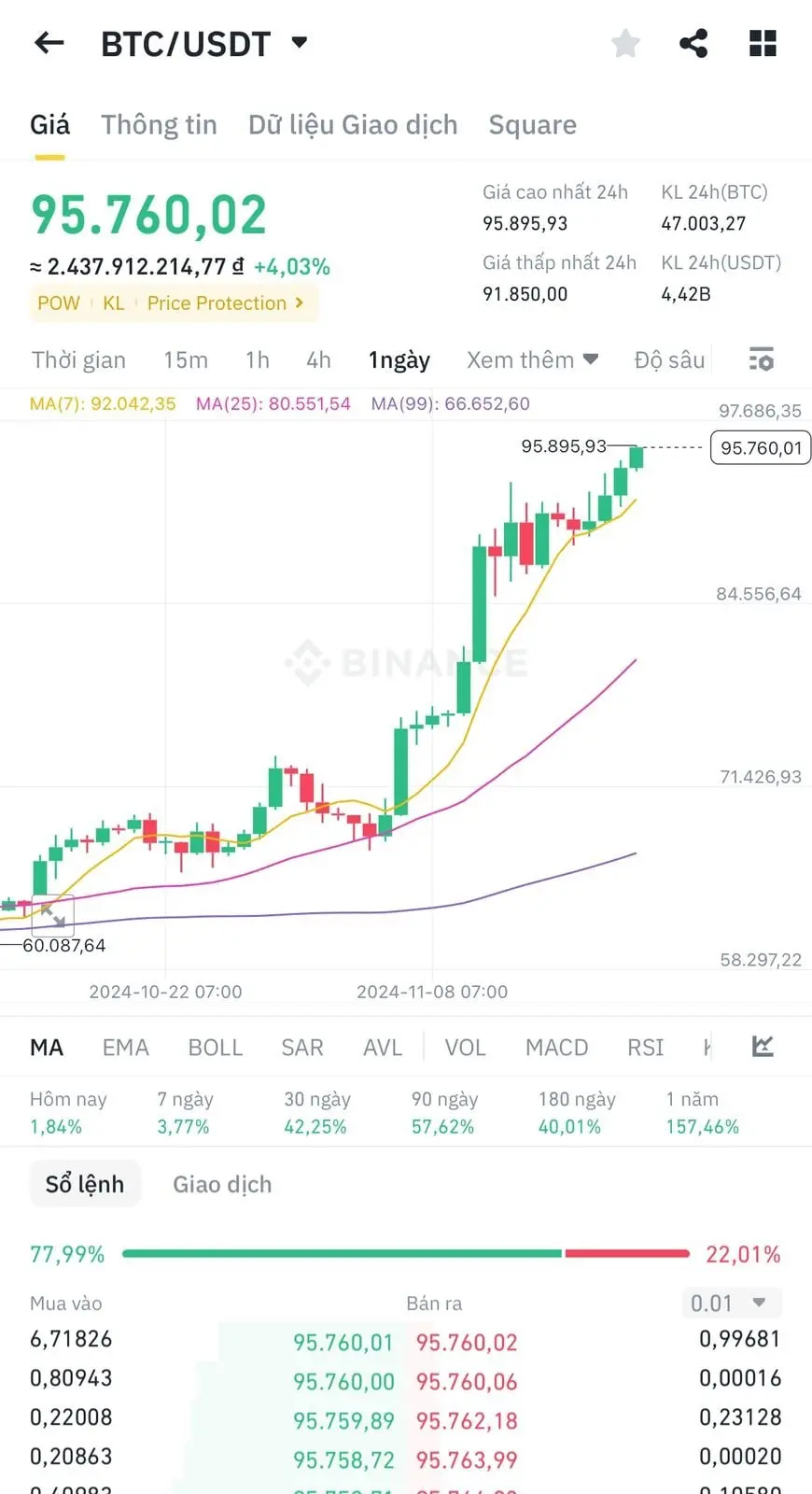Viewport: 812px width, 1494px height.
Task: Open chart settings icon beside Độ sâu
Action: click(x=762, y=359)
